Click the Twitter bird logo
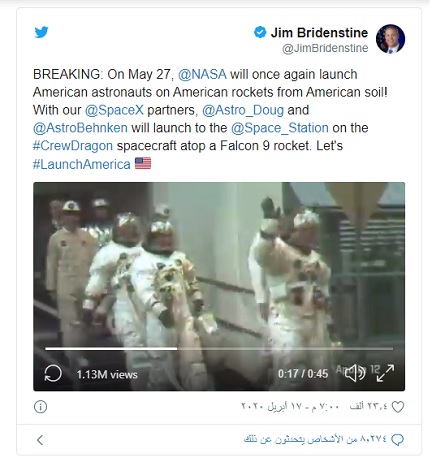 pos(41,32)
